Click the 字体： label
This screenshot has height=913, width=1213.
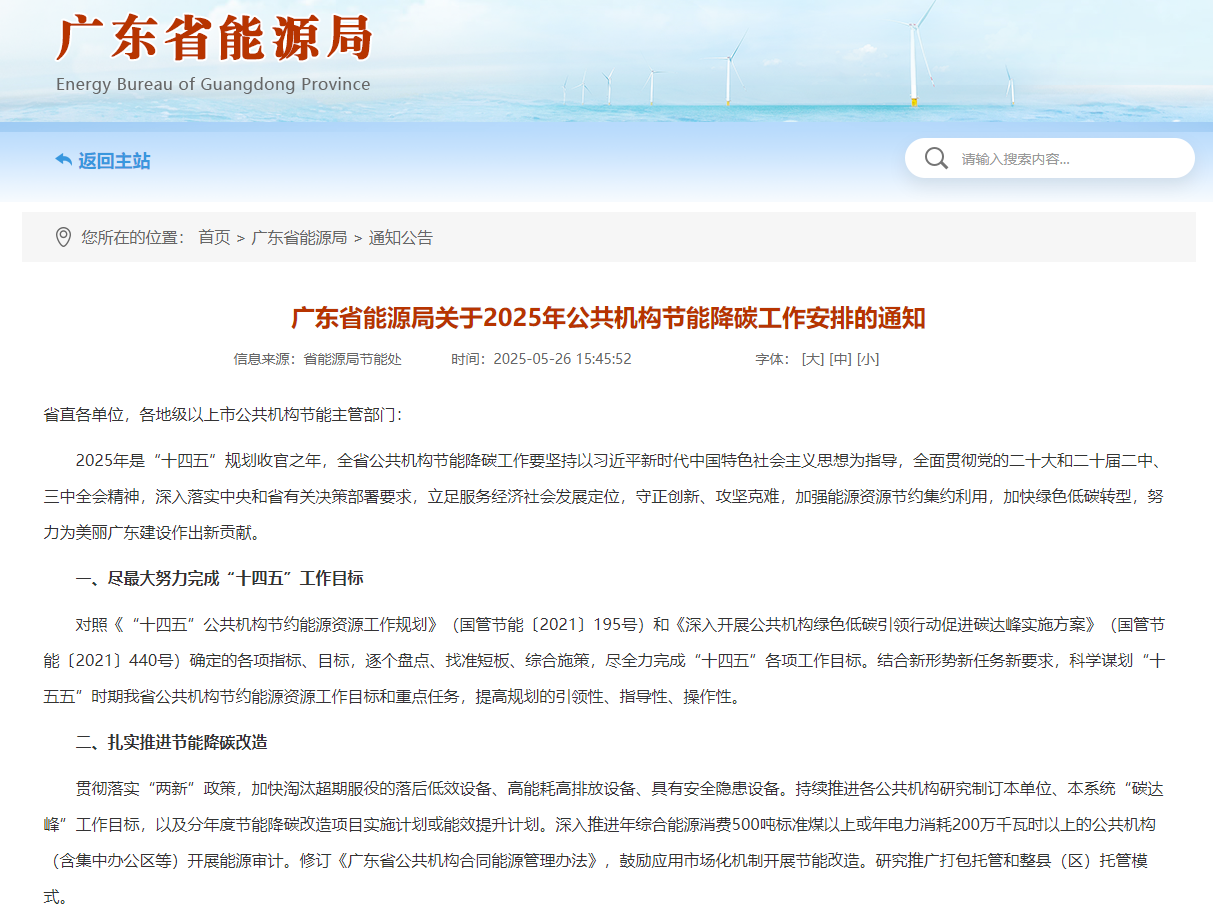coord(772,359)
